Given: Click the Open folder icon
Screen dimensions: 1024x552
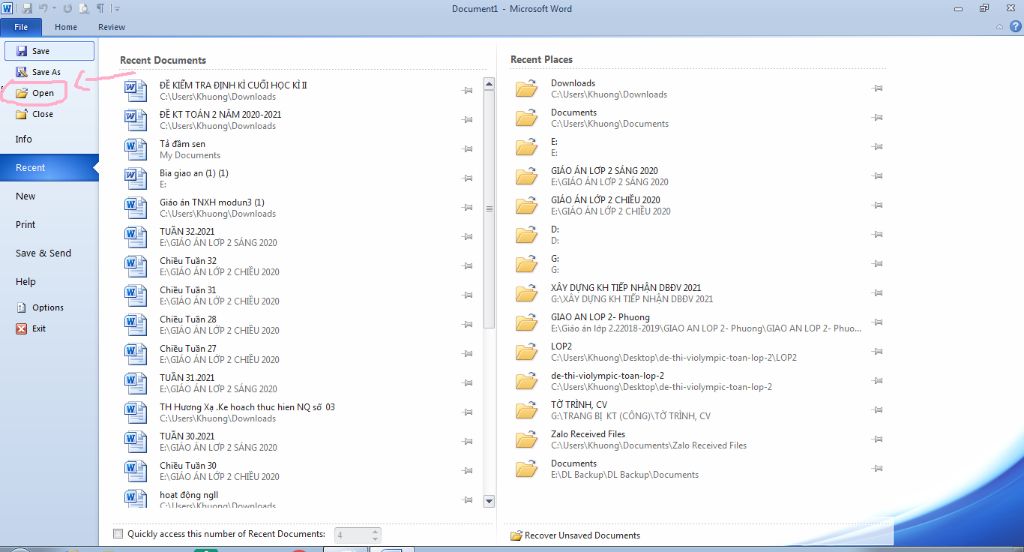Looking at the screenshot, I should (x=22, y=93).
